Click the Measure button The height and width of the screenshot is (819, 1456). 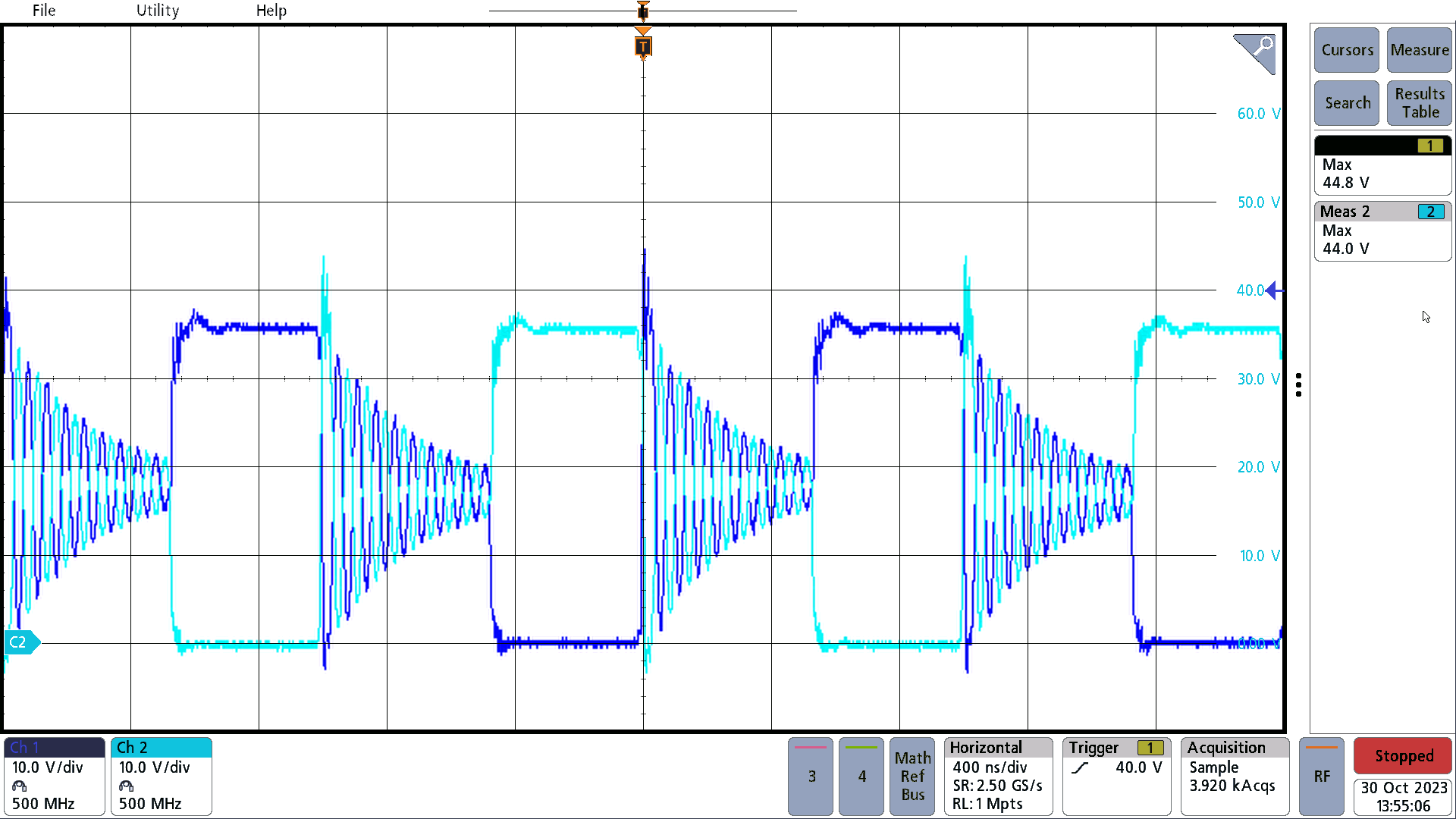(x=1420, y=50)
